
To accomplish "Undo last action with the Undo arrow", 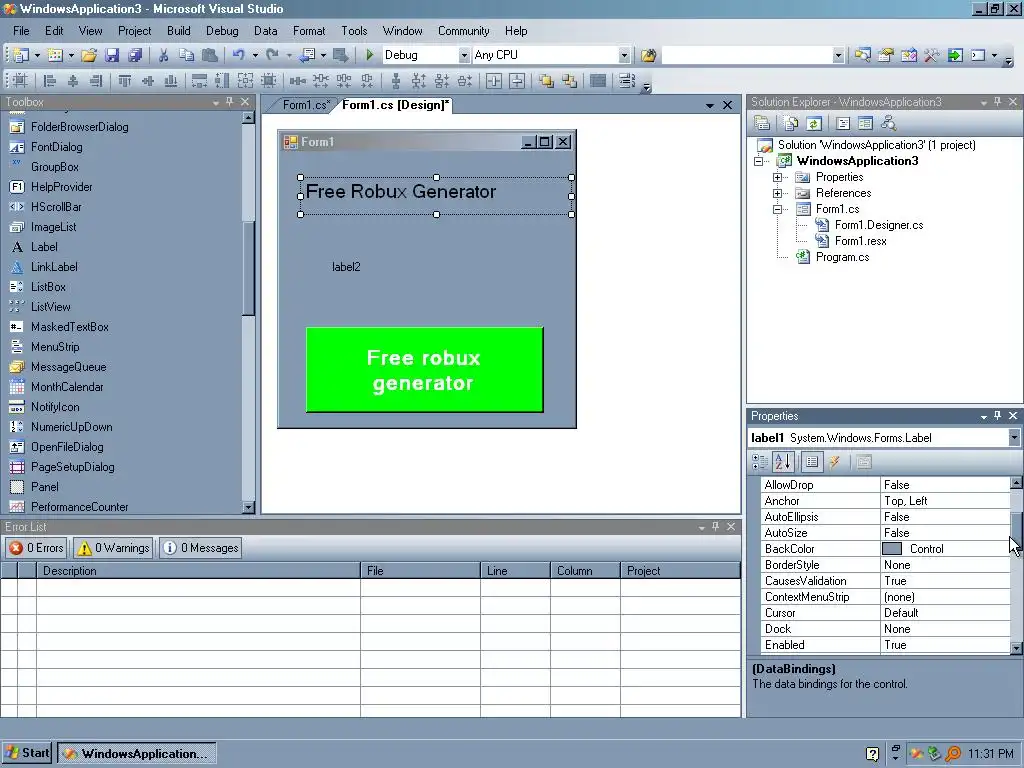I will click(238, 56).
